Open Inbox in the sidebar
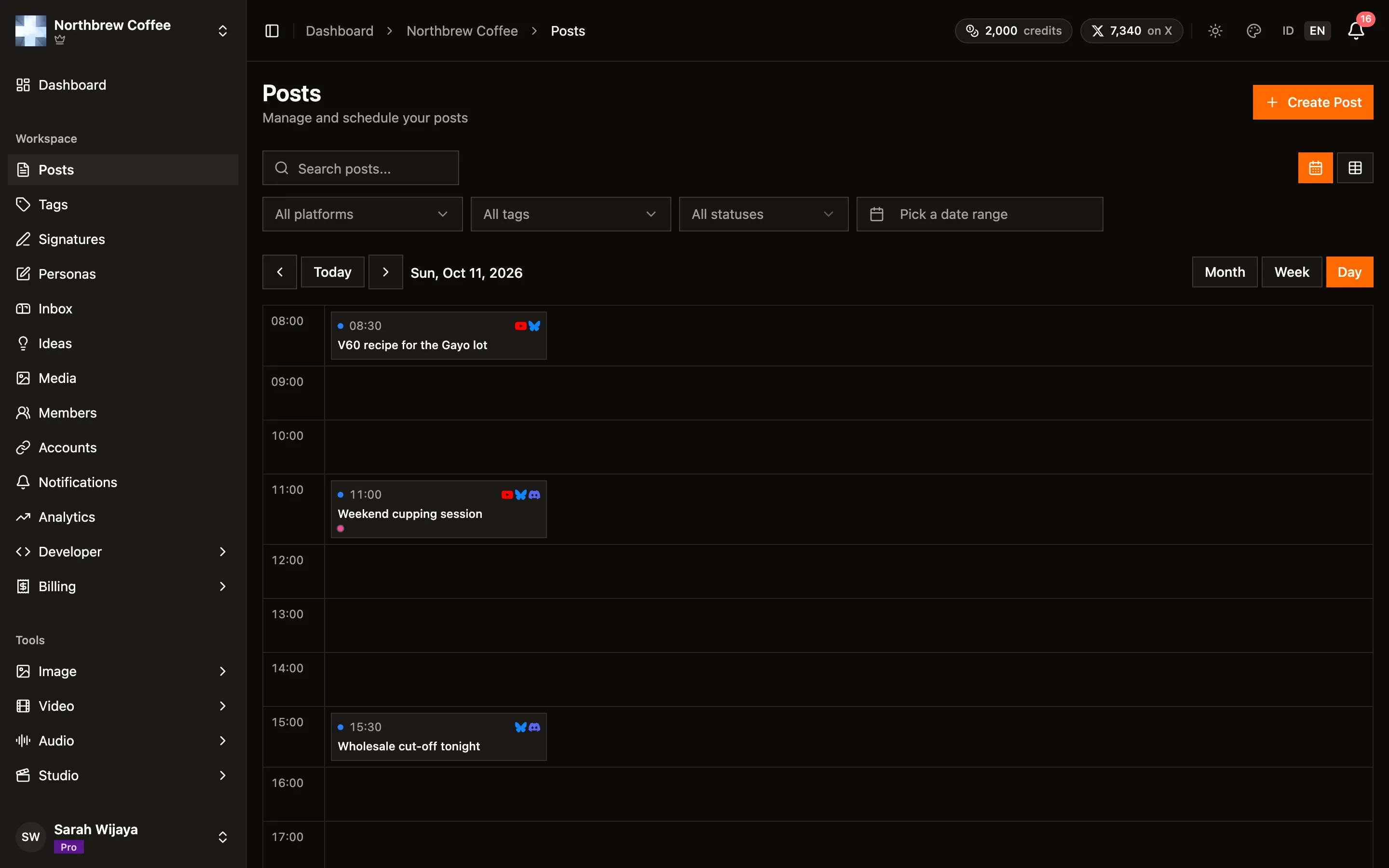1389x868 pixels. click(123, 309)
